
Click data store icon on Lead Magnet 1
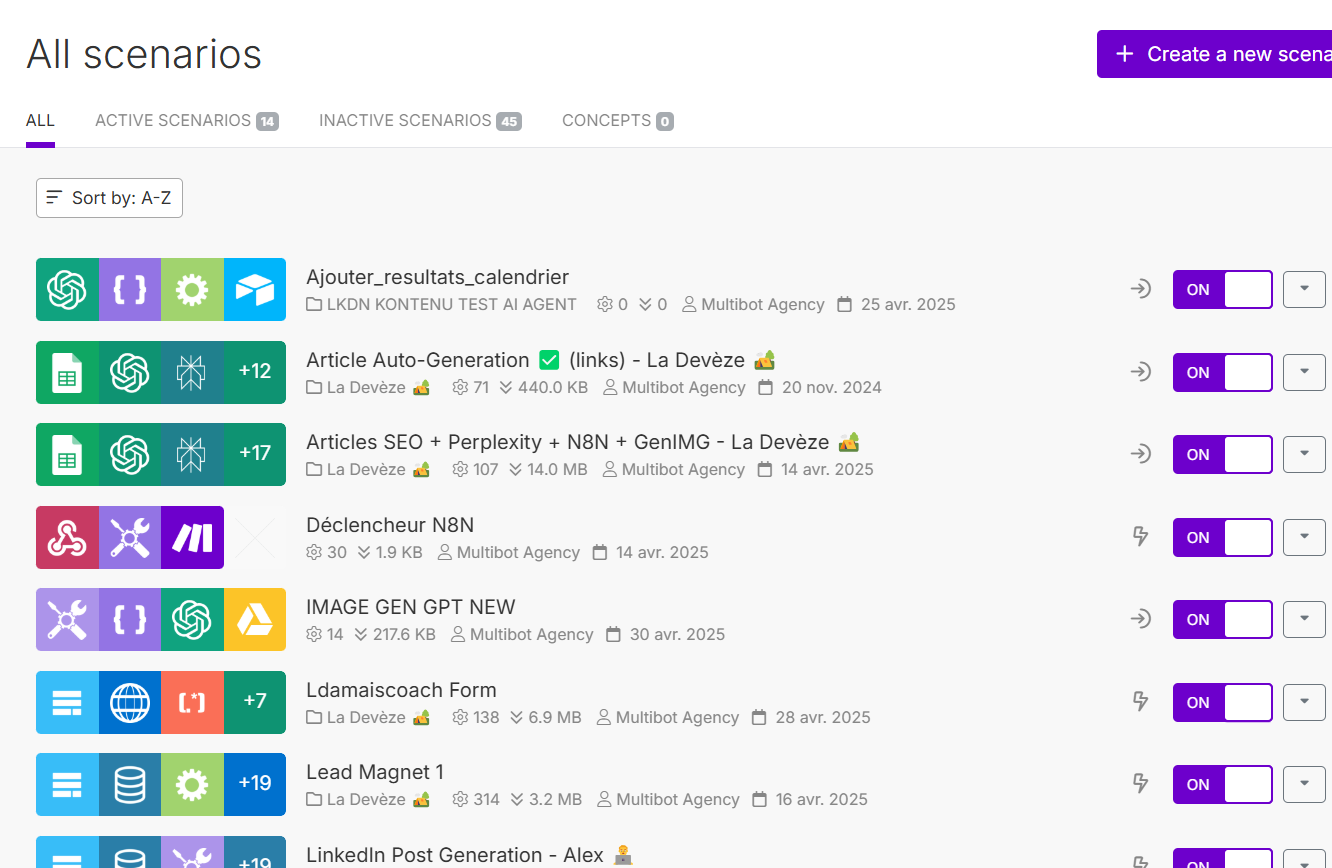129,785
